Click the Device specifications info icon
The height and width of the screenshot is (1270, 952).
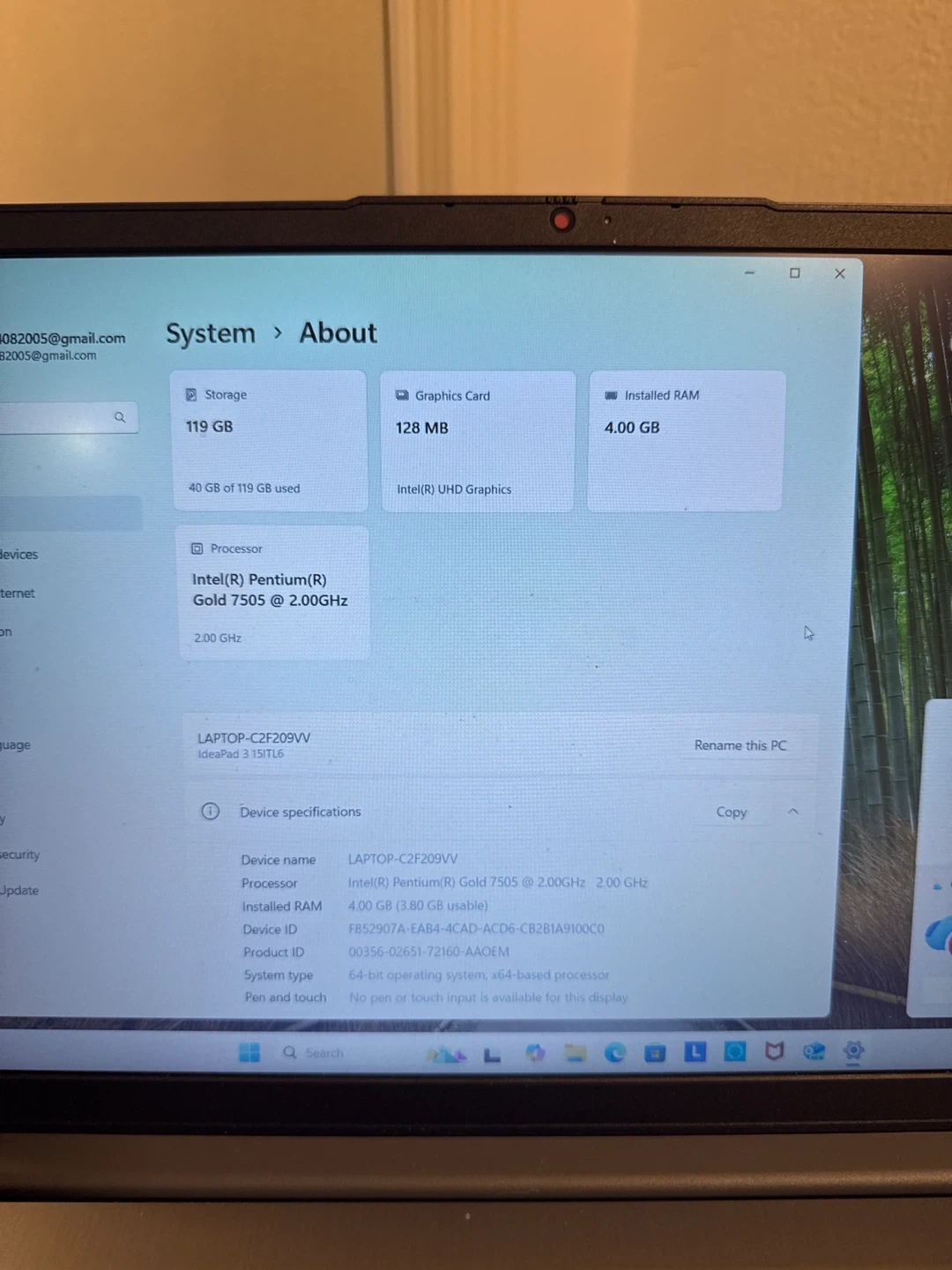(210, 811)
